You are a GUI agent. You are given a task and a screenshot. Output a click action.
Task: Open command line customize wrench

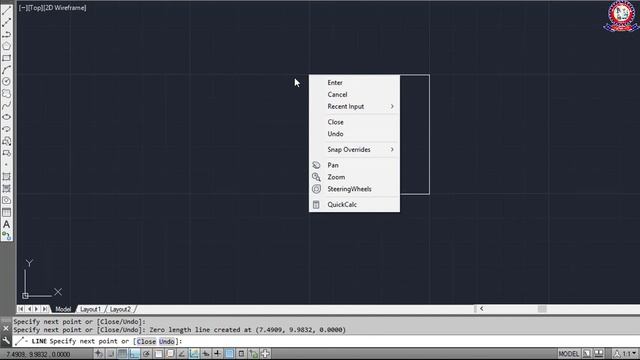pos(6,340)
